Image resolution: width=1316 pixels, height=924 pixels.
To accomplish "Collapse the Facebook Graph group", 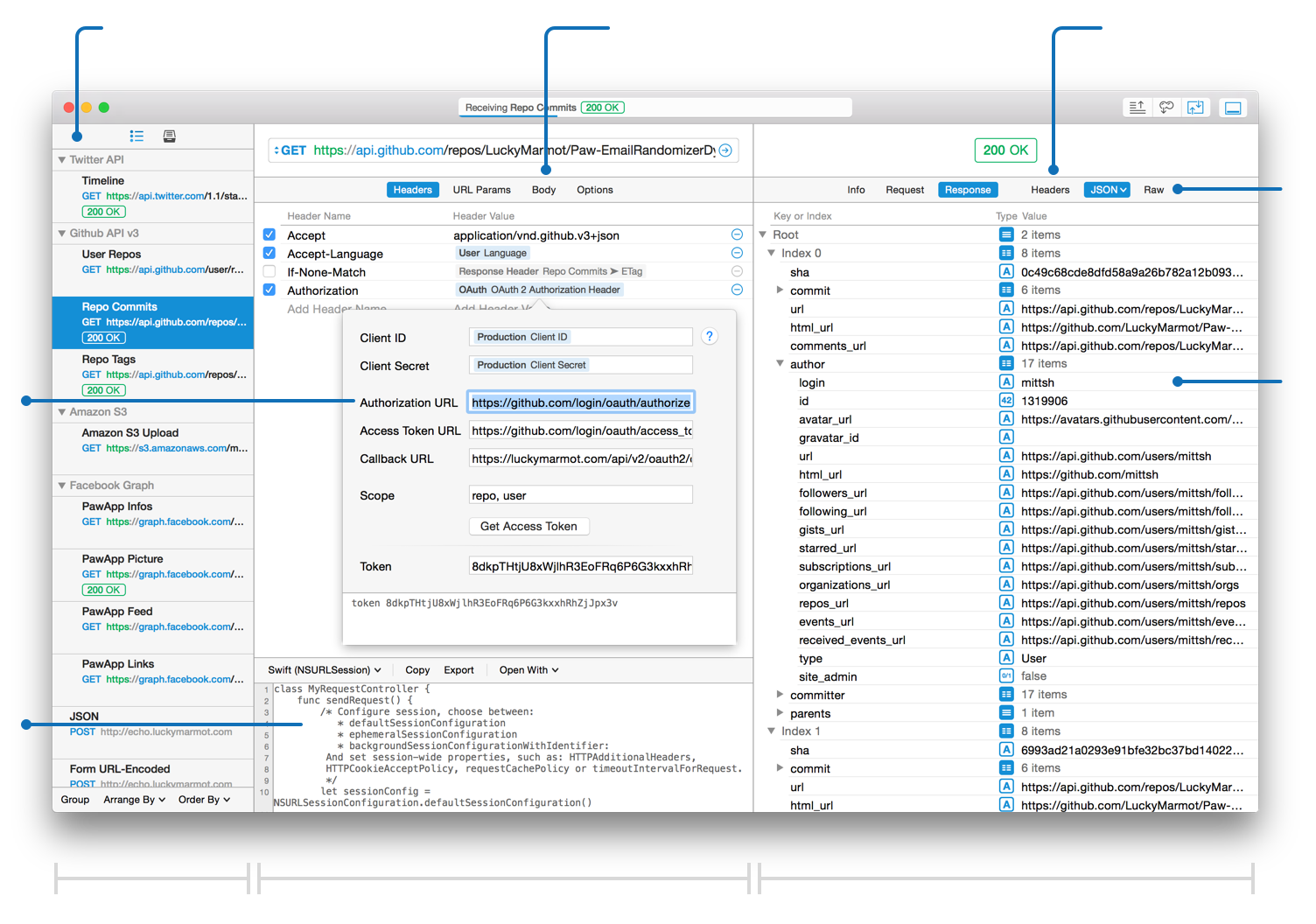I will [62, 486].
